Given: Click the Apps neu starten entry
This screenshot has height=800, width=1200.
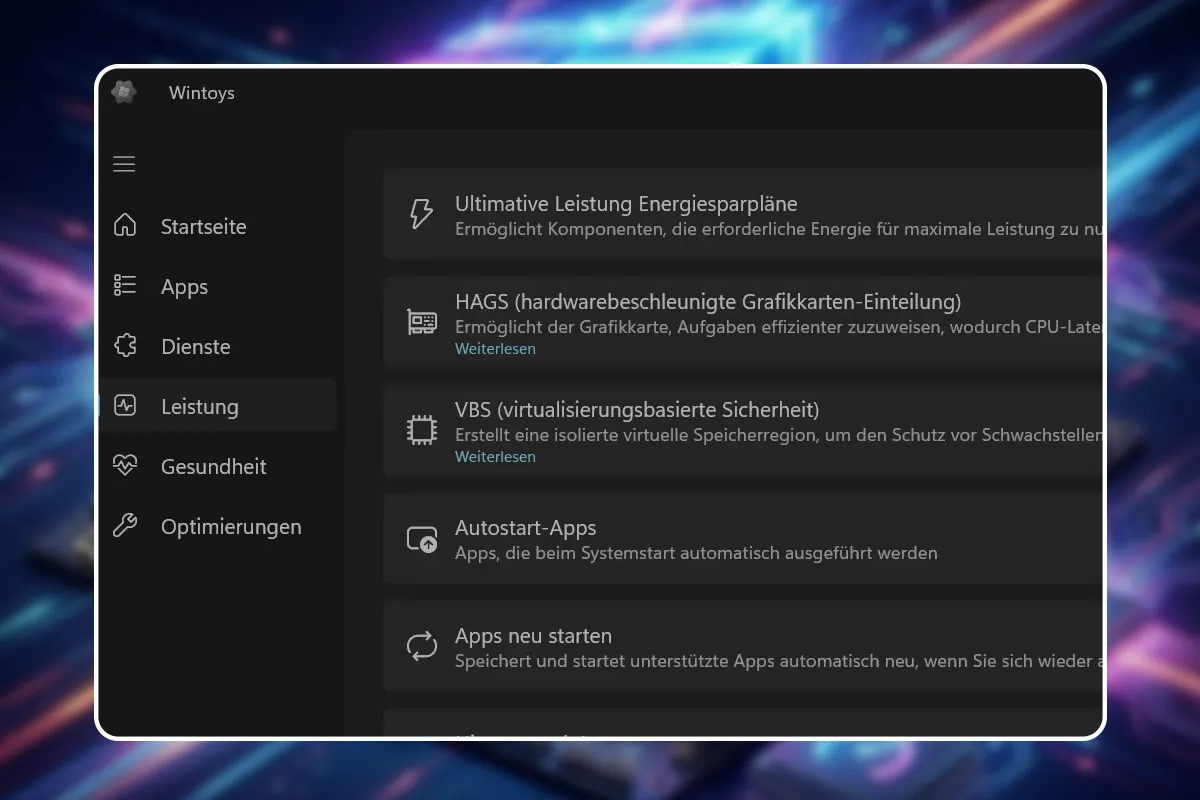Looking at the screenshot, I should coord(700,646).
